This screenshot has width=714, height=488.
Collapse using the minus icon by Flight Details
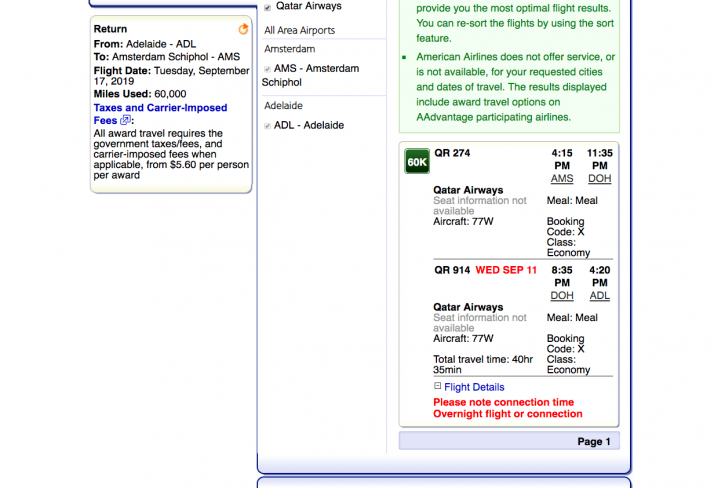click(437, 387)
